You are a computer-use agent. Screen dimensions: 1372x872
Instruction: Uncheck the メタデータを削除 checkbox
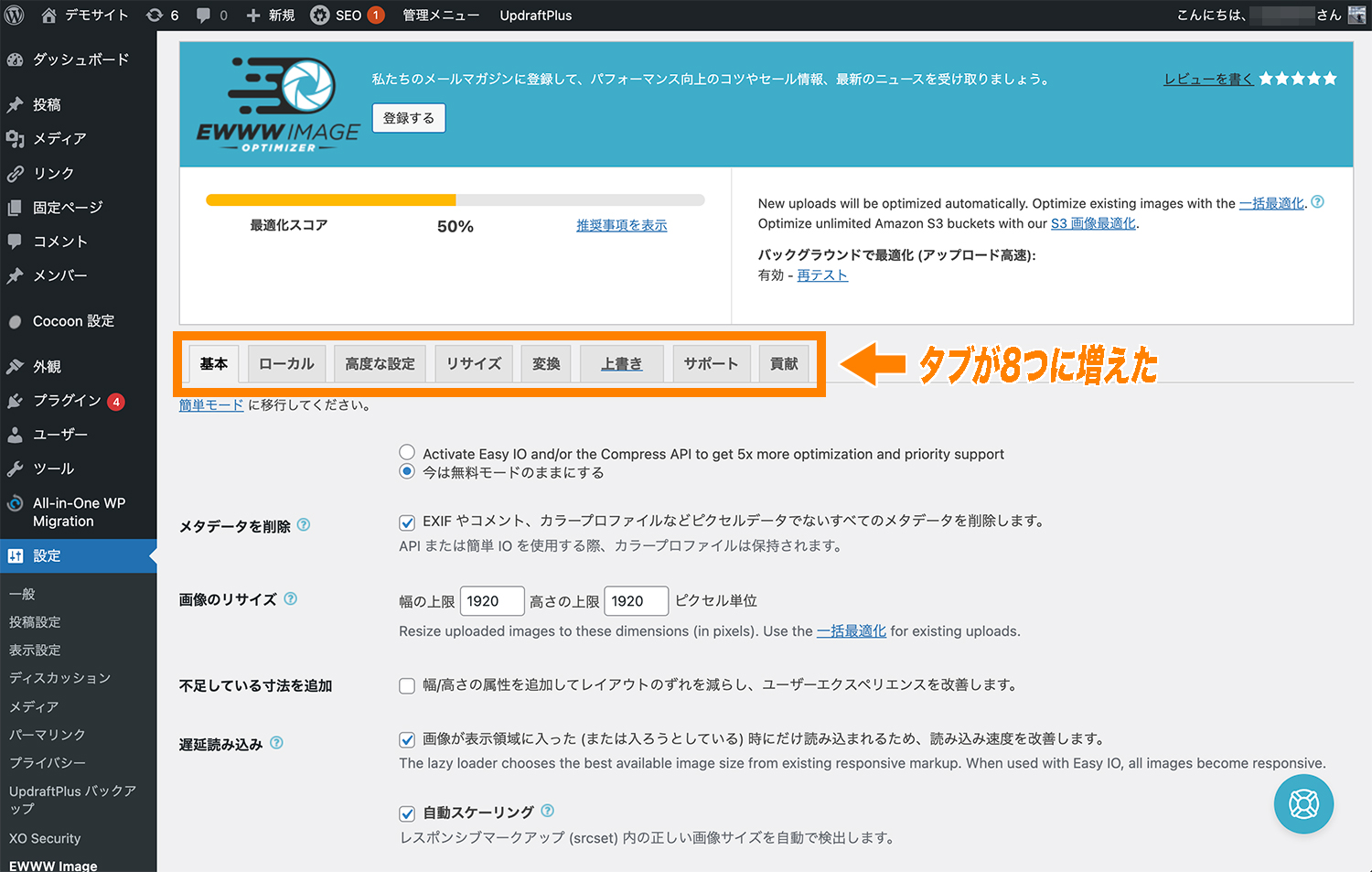click(x=407, y=522)
